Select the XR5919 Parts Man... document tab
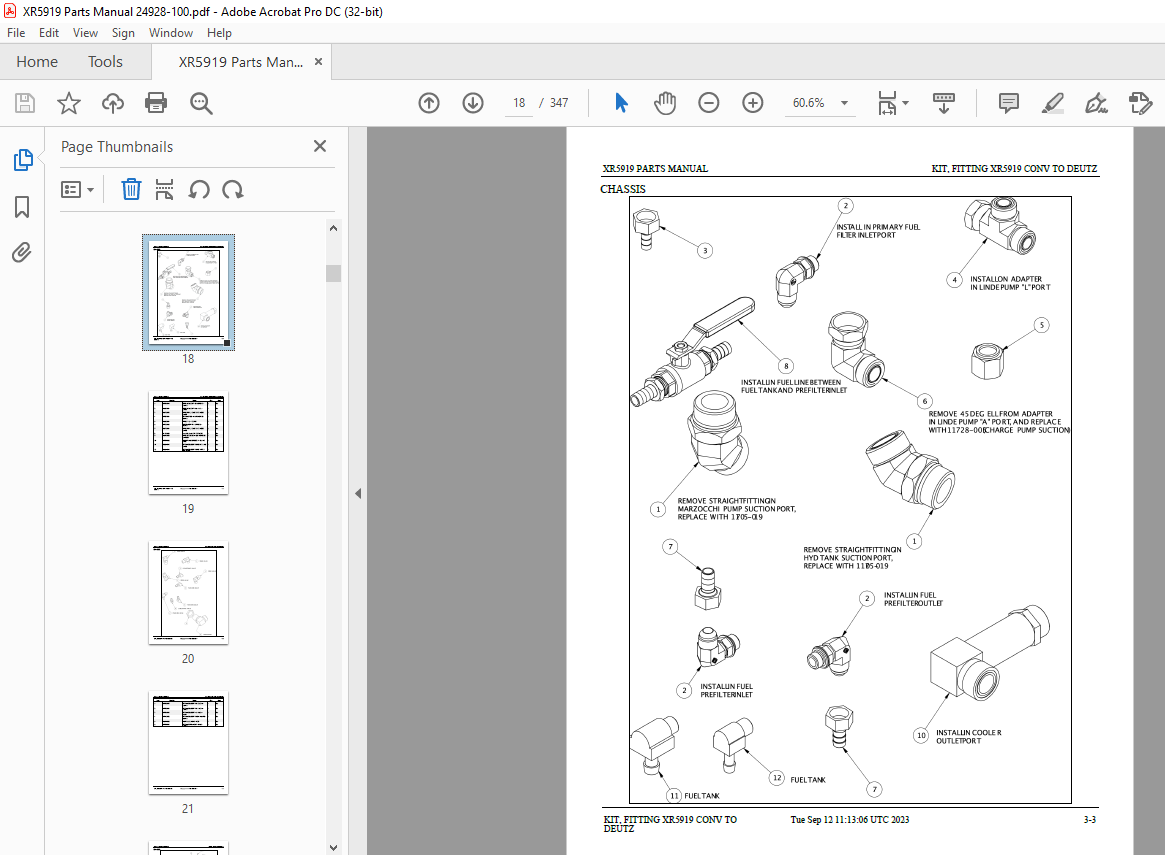The width and height of the screenshot is (1165, 855). [241, 62]
